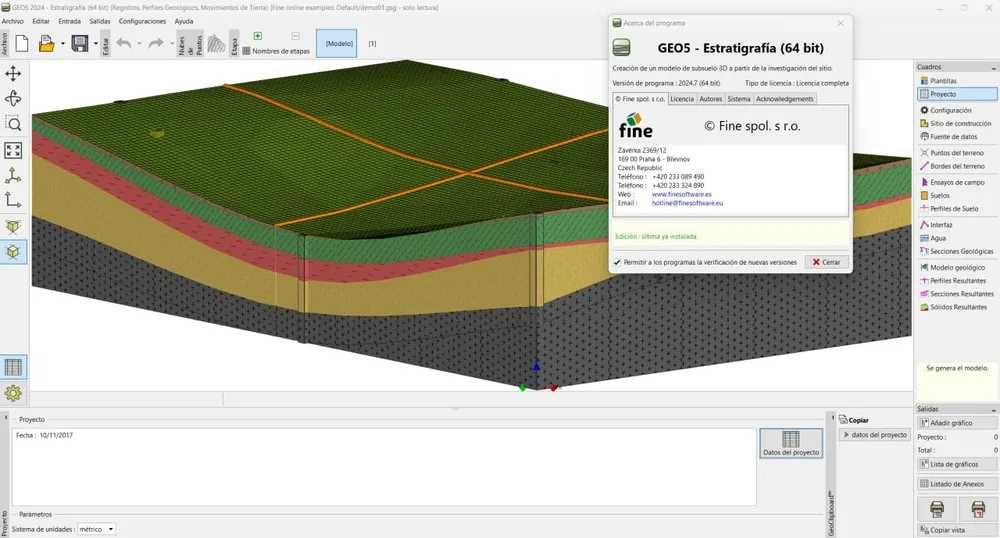Redo the action with the right arrow icon
1000x538 pixels.
(x=156, y=43)
